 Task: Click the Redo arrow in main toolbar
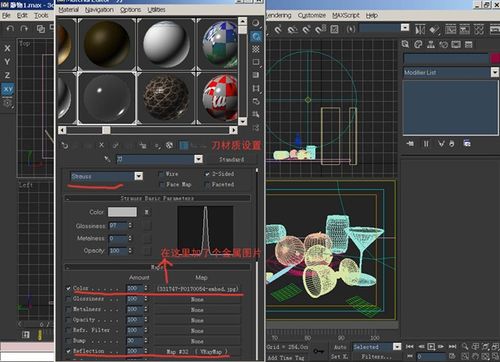(x=24, y=28)
